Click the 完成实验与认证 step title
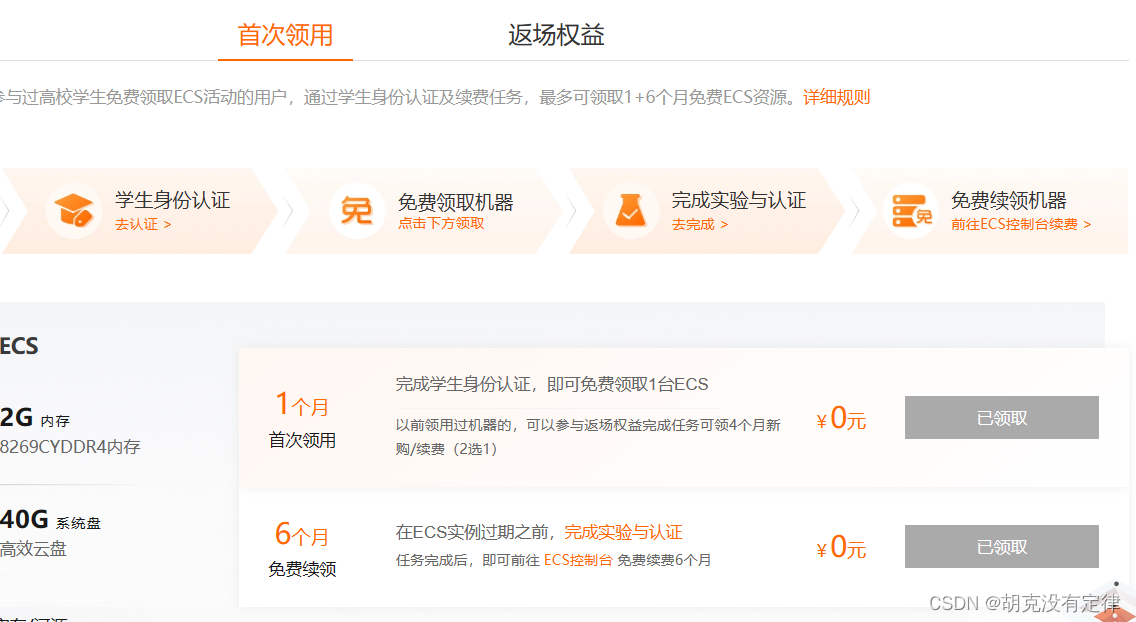Viewport: 1136px width, 622px height. pos(738,200)
